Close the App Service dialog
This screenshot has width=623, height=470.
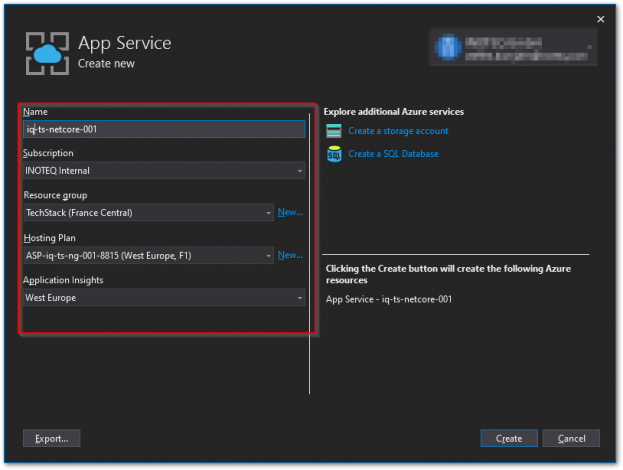(600, 19)
